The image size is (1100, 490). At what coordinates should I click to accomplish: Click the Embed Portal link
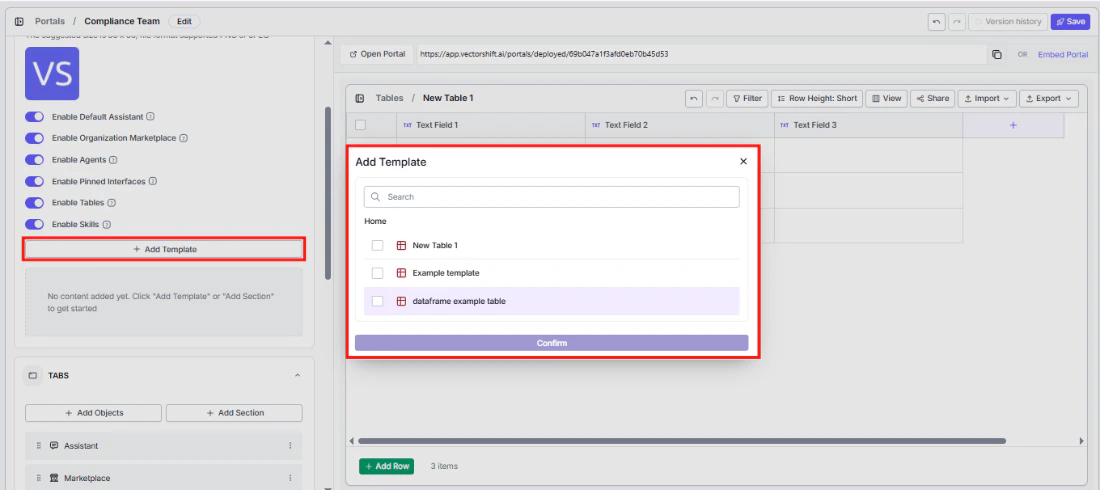[1063, 54]
